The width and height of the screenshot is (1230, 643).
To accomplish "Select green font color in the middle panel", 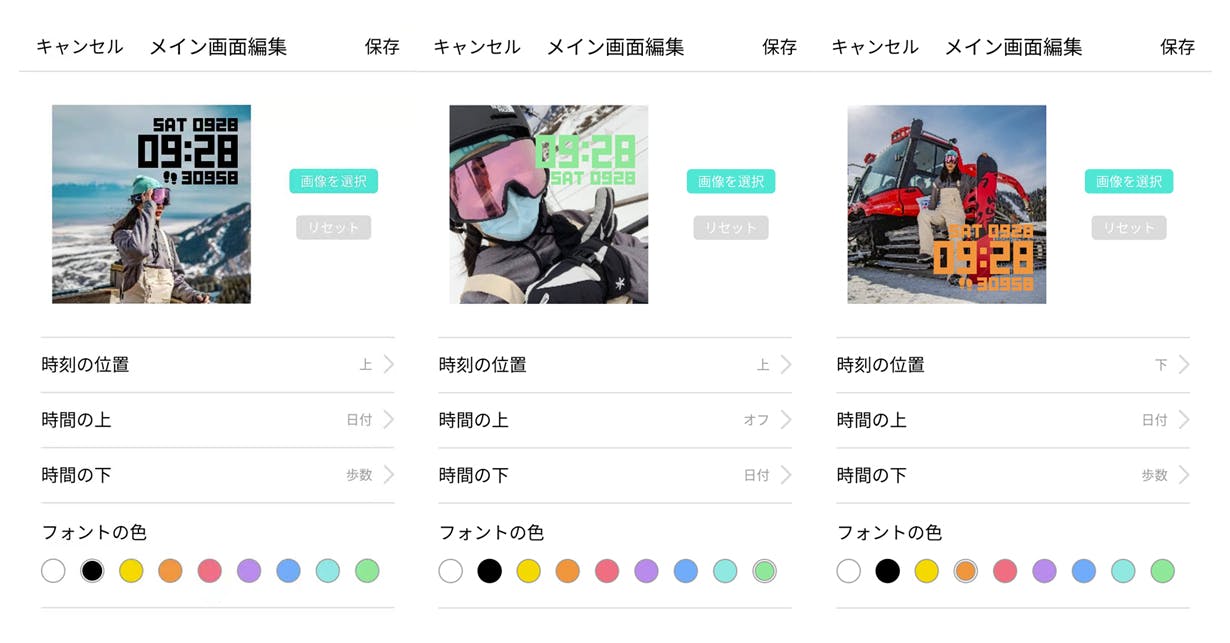I will pos(765,571).
